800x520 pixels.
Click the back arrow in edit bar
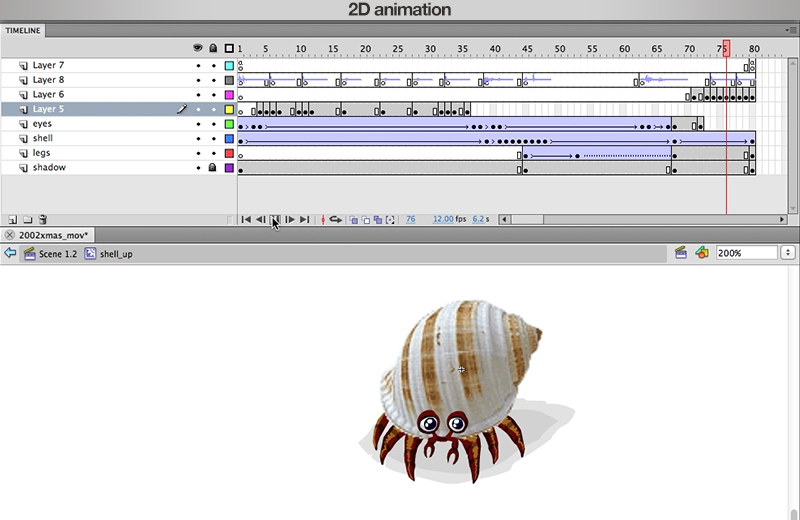11,254
